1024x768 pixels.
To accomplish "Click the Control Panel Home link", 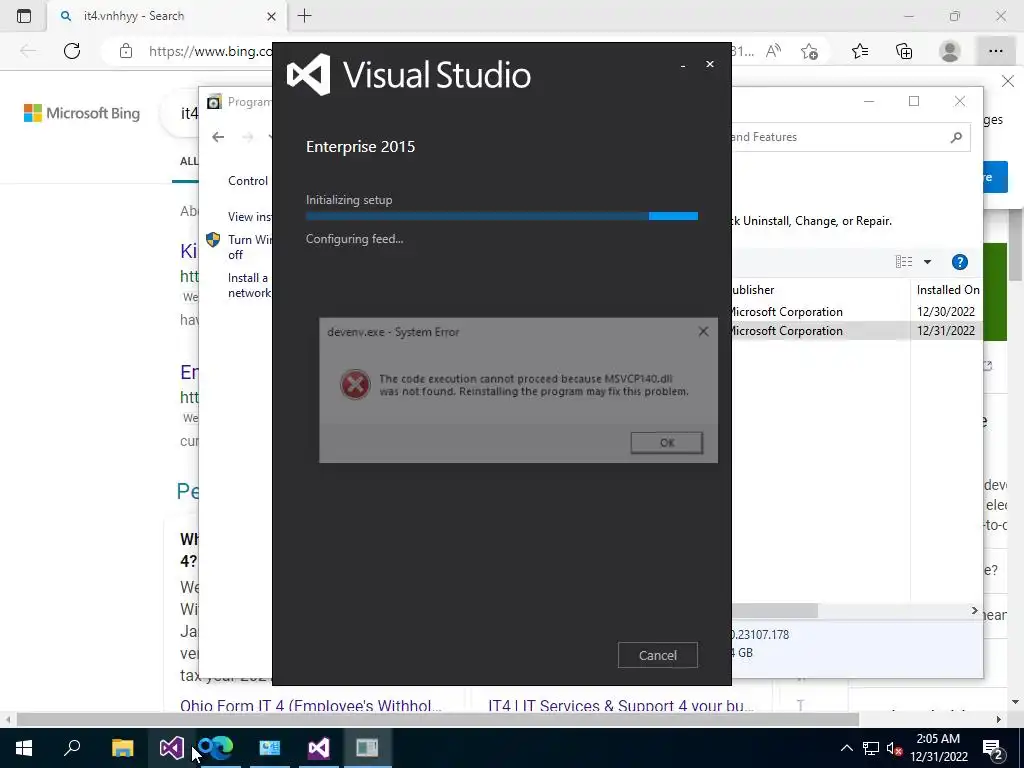I will coord(248,181).
